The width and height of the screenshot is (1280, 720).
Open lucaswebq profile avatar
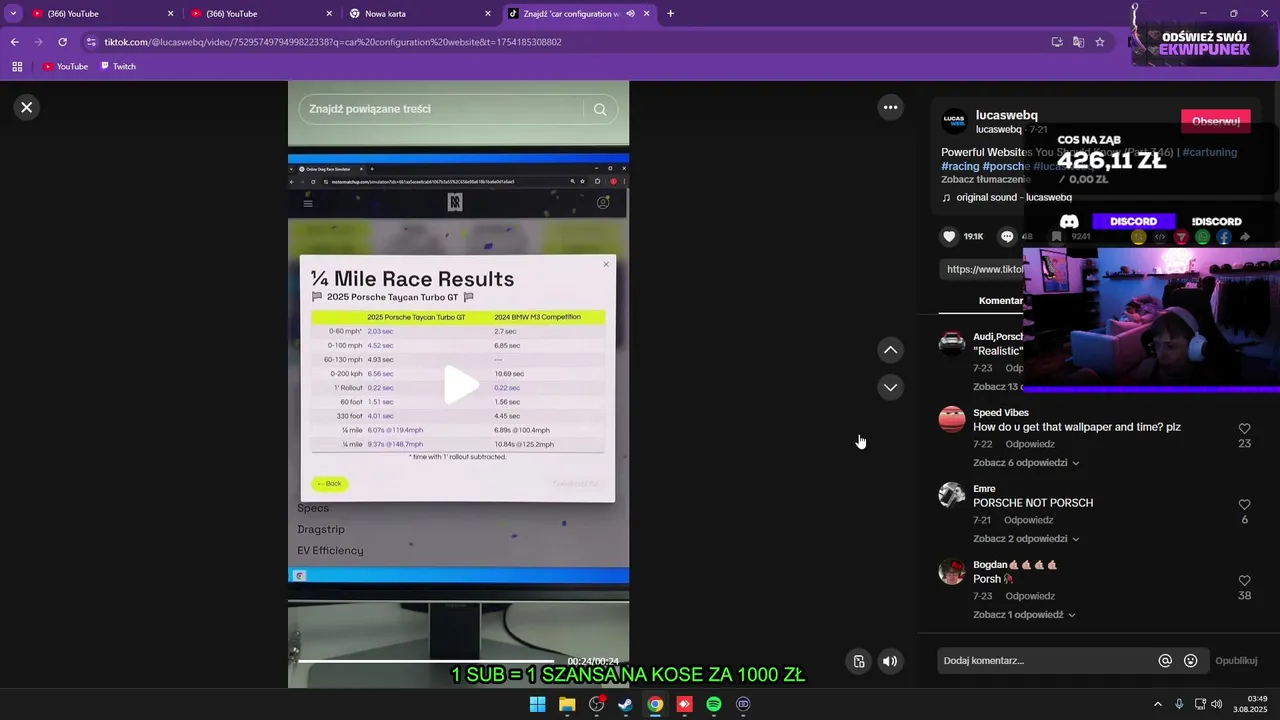955,121
